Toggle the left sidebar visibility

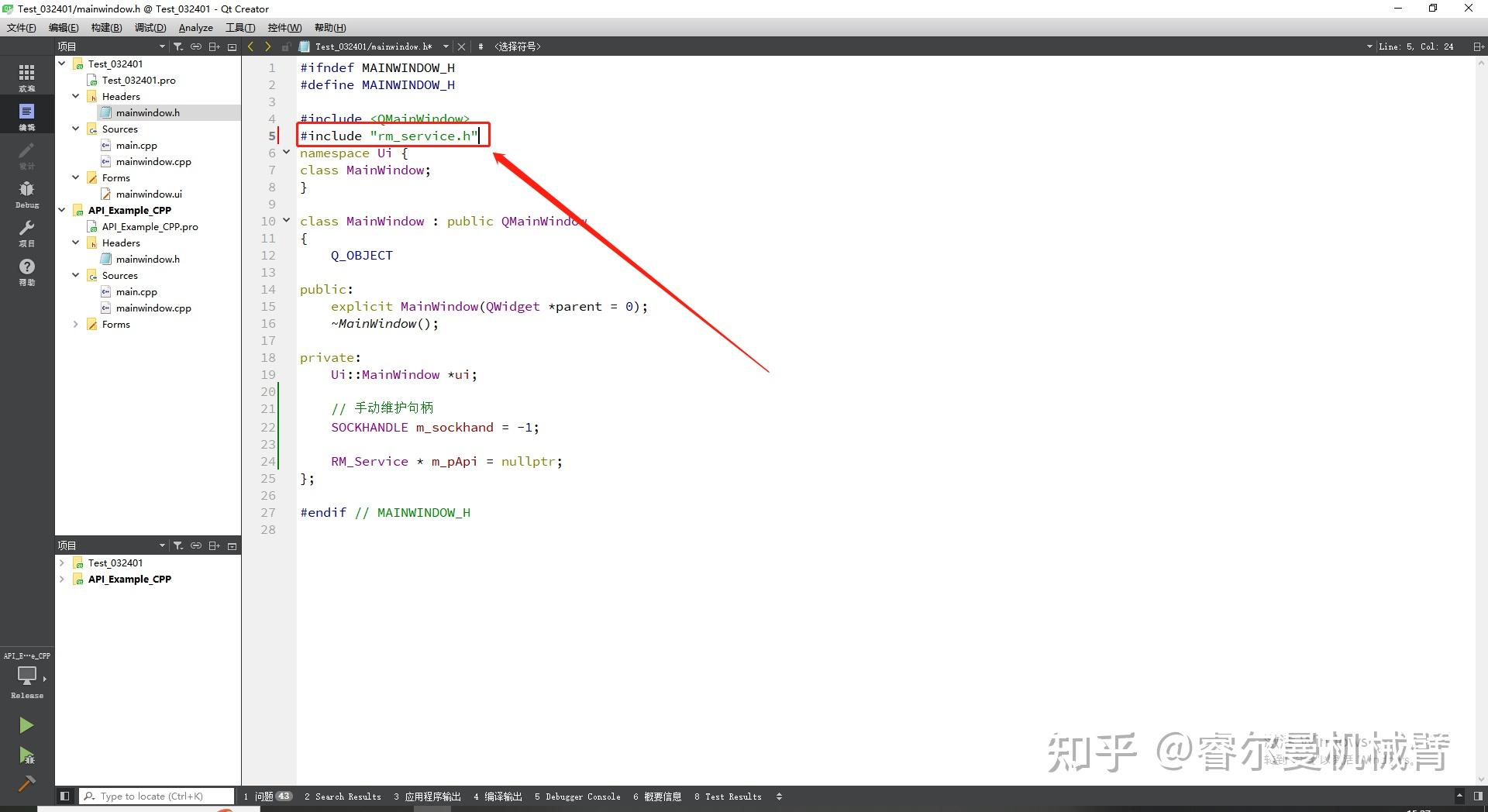pyautogui.click(x=65, y=796)
